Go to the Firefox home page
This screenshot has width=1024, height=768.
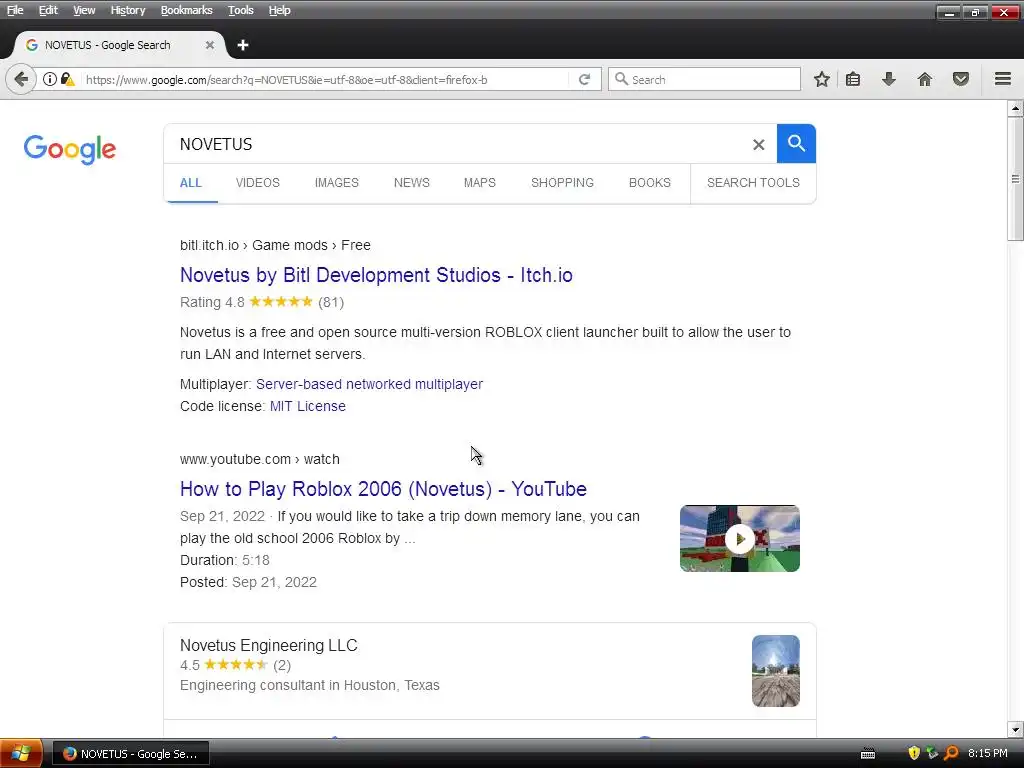925,80
